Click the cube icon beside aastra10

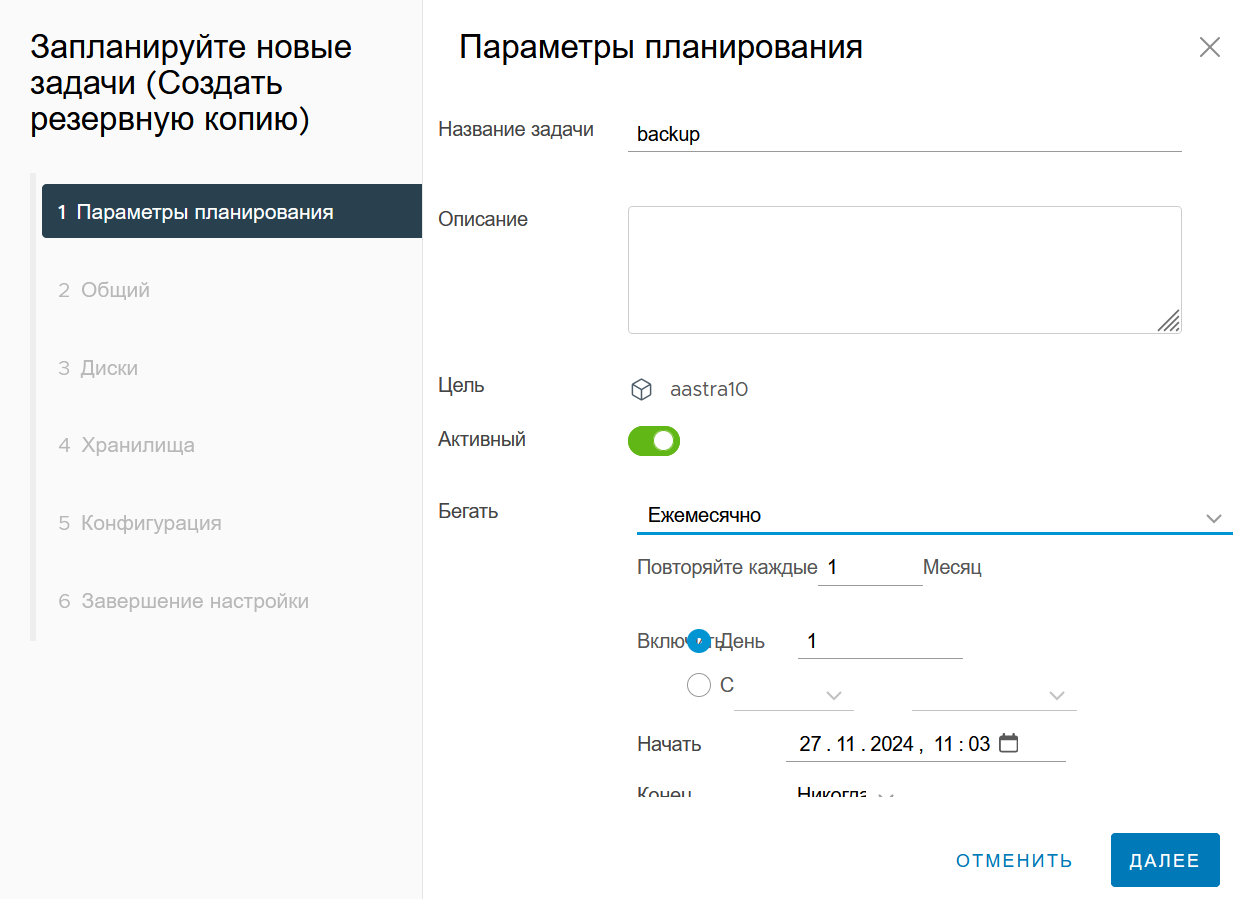click(641, 389)
